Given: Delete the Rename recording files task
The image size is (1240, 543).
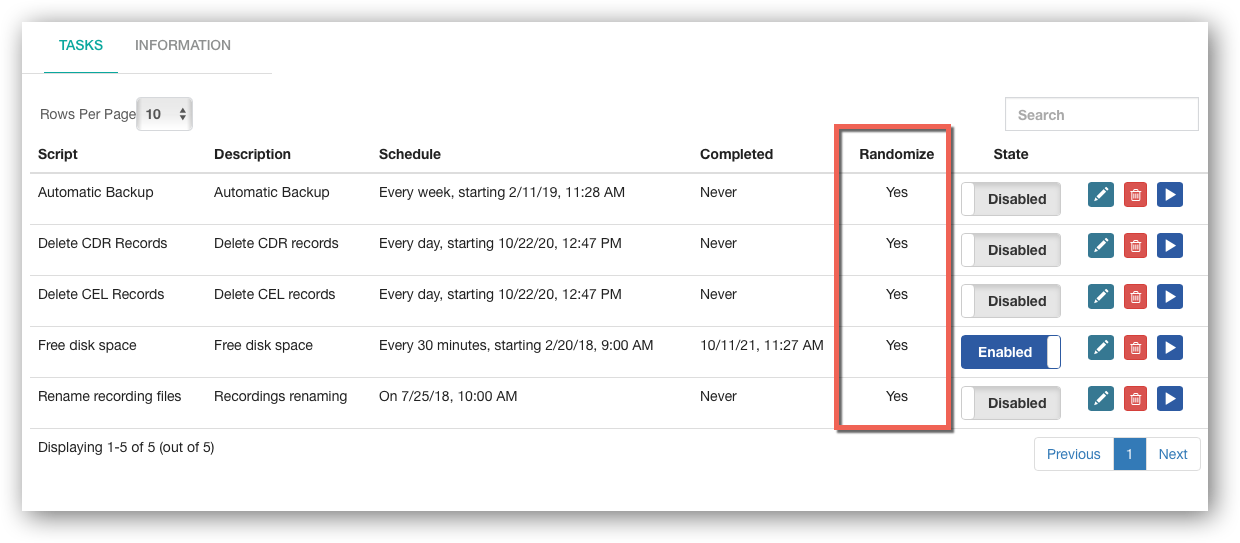Looking at the screenshot, I should pos(1136,398).
